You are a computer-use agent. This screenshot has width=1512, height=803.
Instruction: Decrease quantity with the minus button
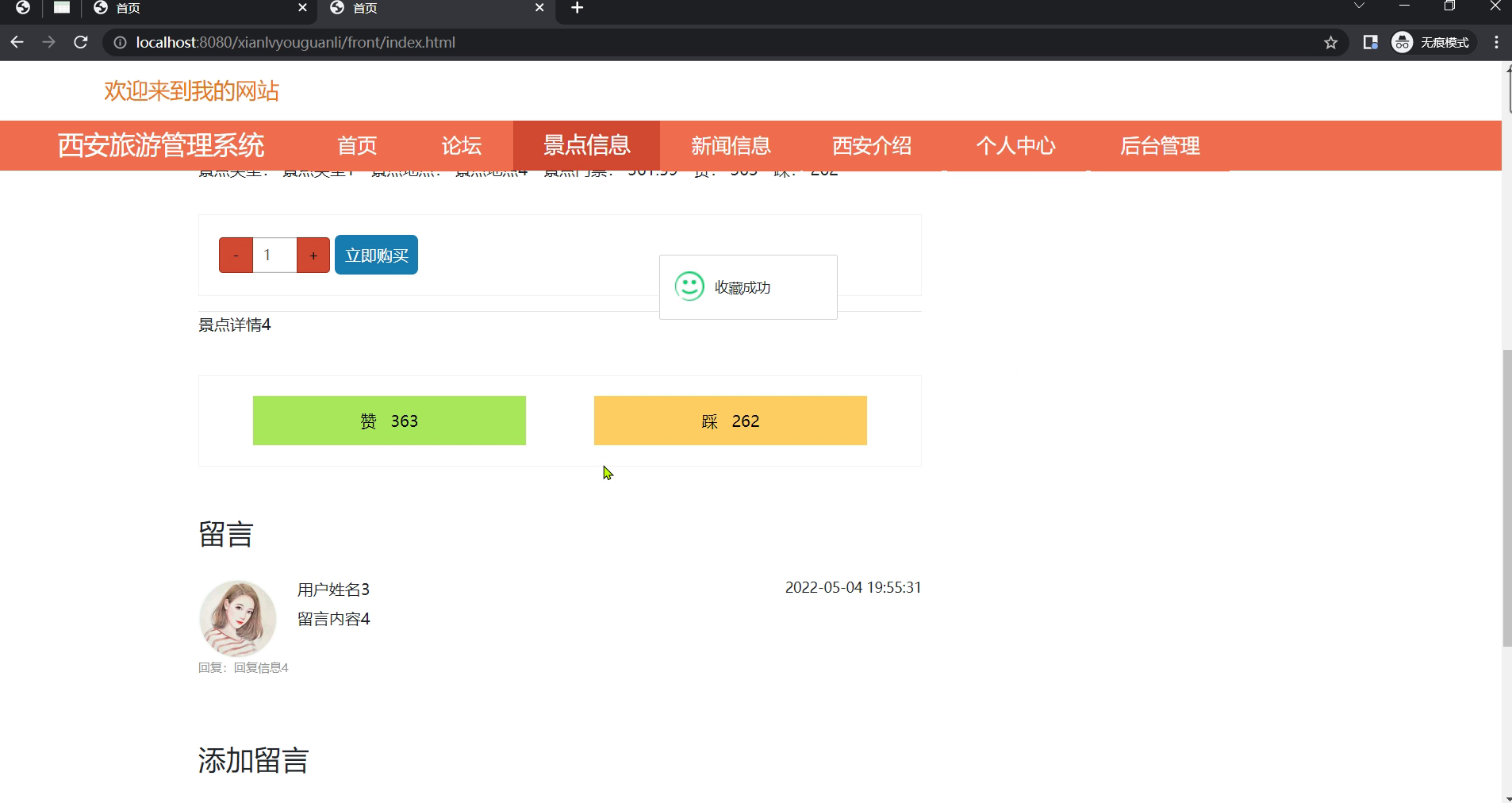(x=236, y=255)
